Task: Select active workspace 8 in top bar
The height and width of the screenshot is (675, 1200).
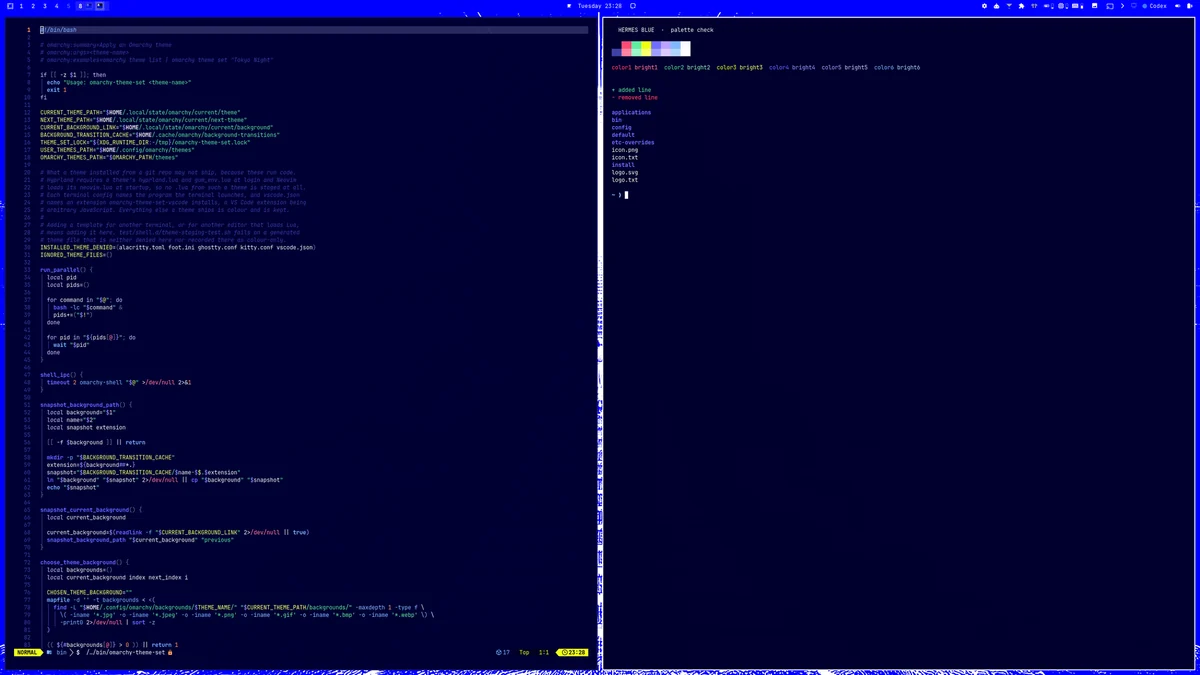Action: [x=80, y=6]
